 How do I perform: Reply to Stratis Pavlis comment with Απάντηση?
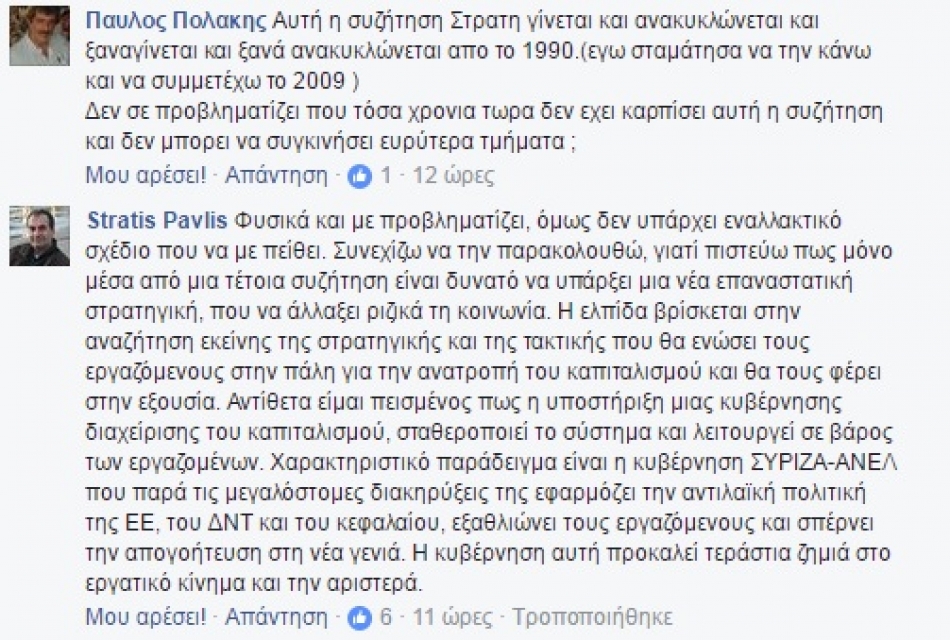pos(276,615)
